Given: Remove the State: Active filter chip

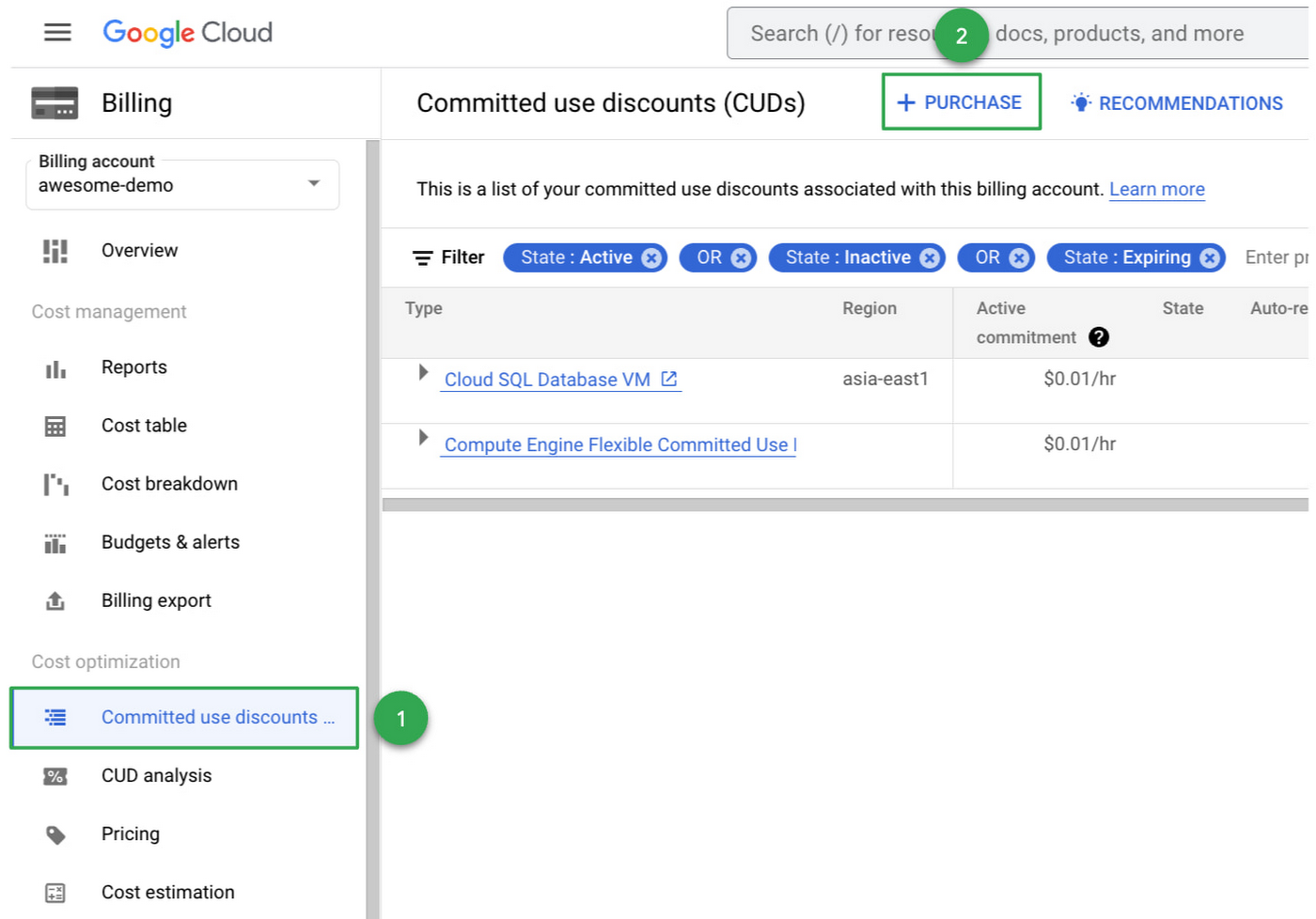Looking at the screenshot, I should (651, 257).
